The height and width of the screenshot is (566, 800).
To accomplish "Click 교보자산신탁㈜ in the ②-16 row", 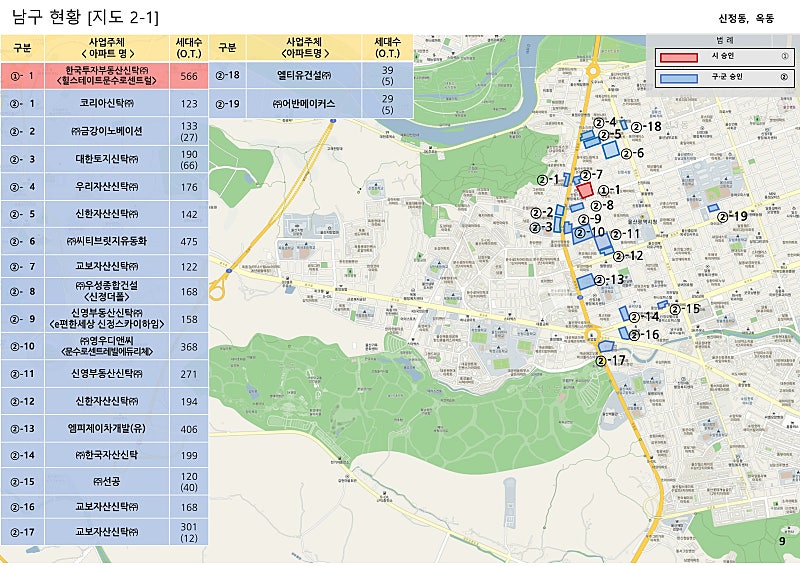I will [x=107, y=507].
